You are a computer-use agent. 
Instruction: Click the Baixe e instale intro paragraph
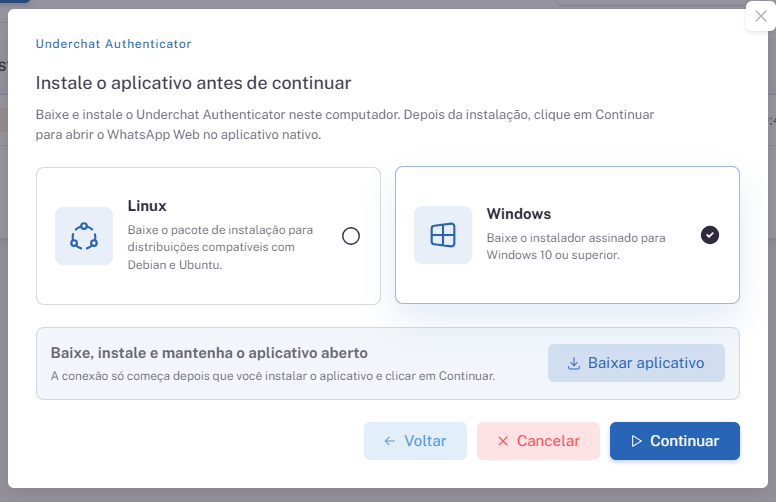tap(345, 124)
